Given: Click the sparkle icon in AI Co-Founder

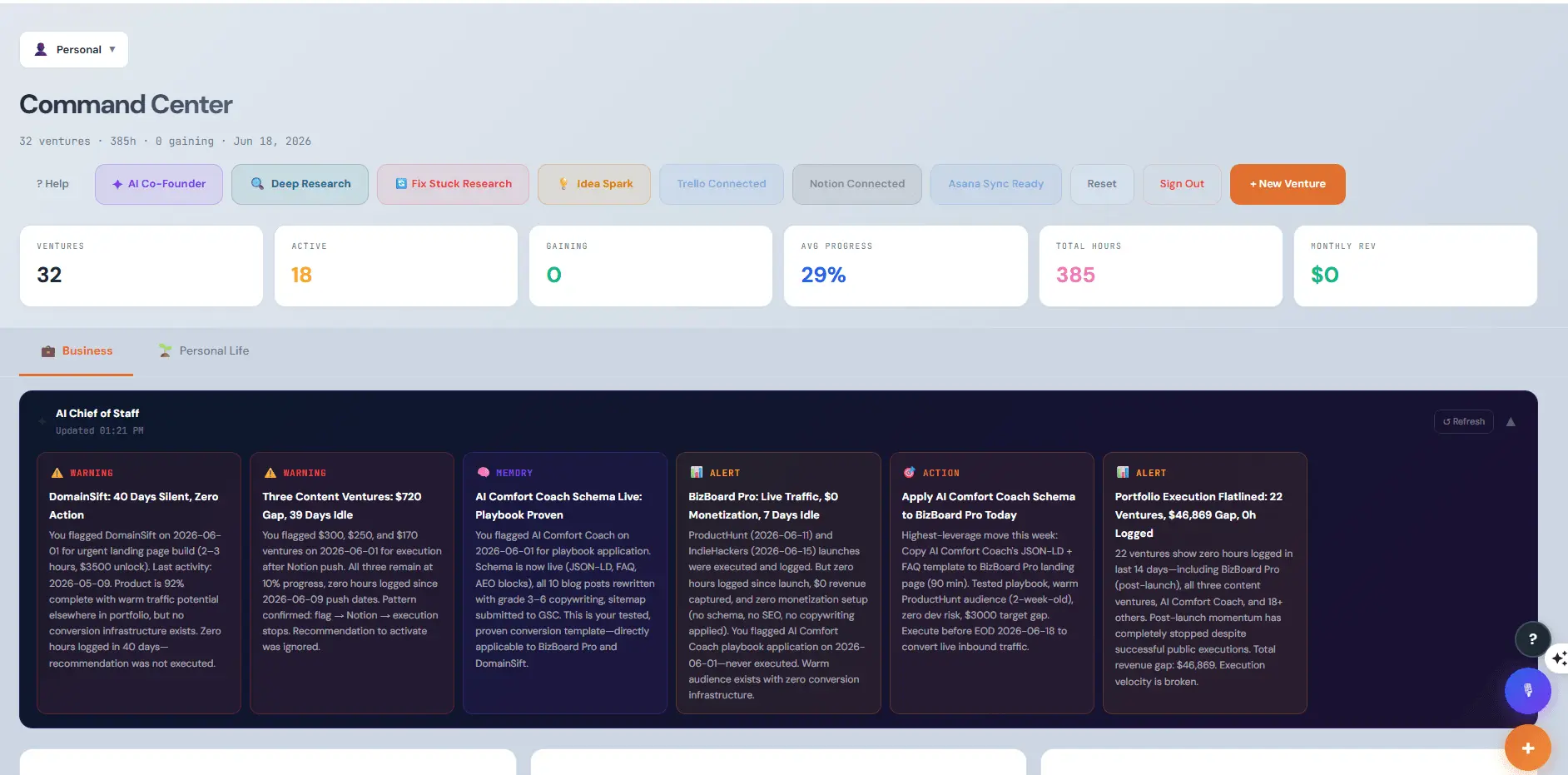Looking at the screenshot, I should [x=117, y=184].
